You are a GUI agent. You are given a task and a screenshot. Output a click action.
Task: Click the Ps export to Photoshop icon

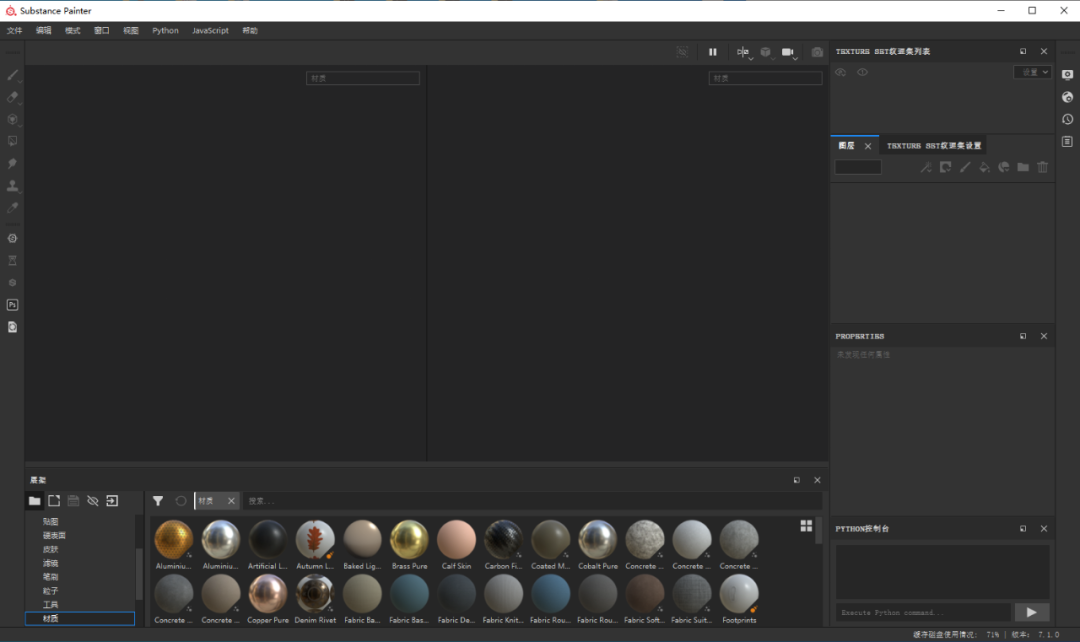(x=12, y=304)
